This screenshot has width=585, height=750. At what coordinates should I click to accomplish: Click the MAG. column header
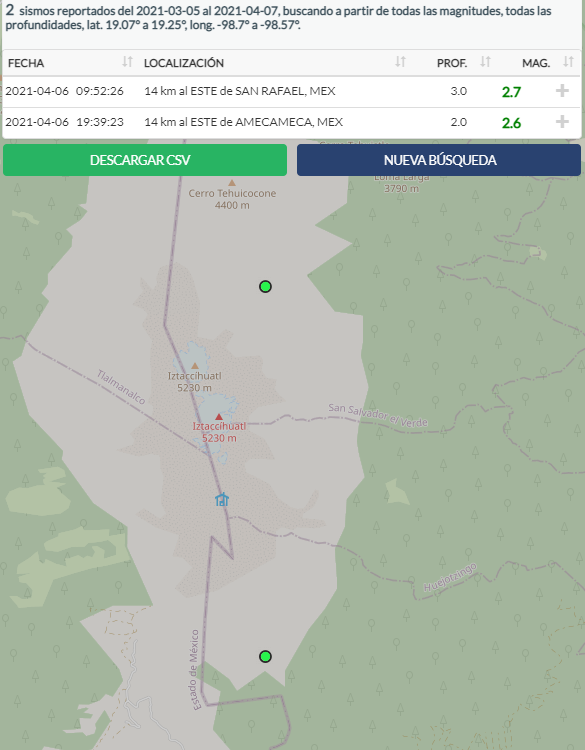coord(536,63)
